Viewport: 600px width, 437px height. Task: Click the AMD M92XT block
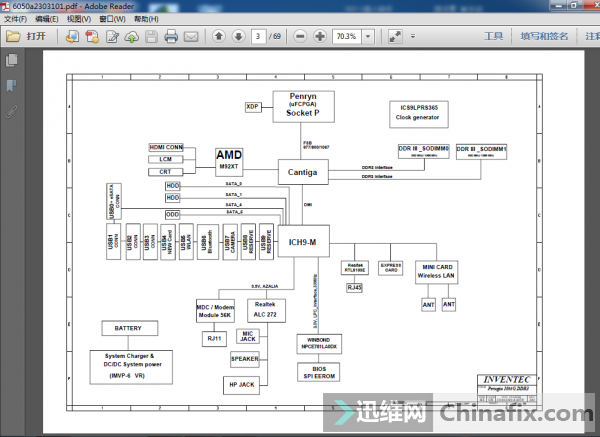tap(229, 162)
